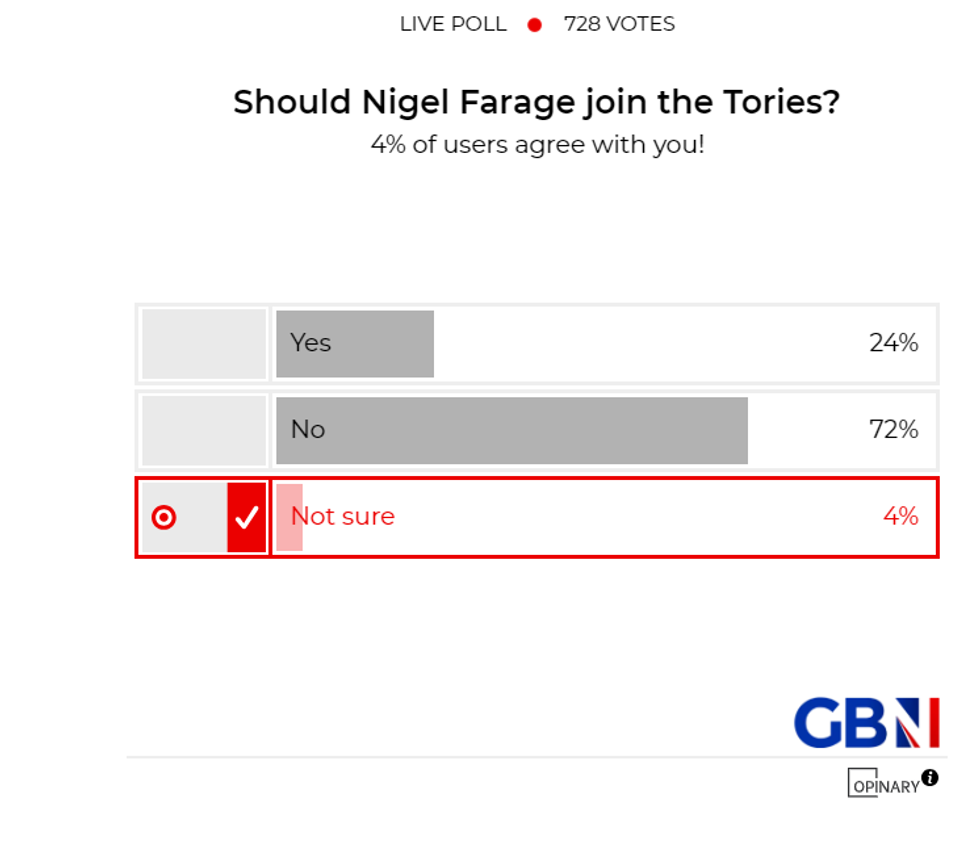Click the gray selector box on the No row
Screen dimensions: 980x868
202,430
